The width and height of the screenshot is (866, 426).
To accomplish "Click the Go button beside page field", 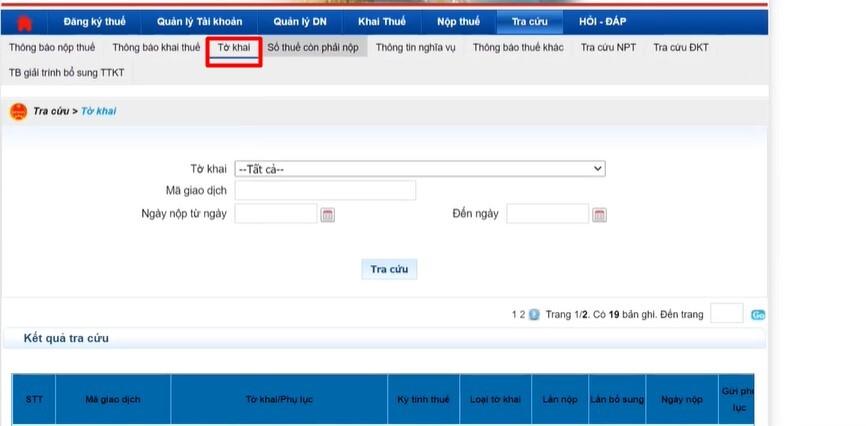I will click(x=758, y=315).
